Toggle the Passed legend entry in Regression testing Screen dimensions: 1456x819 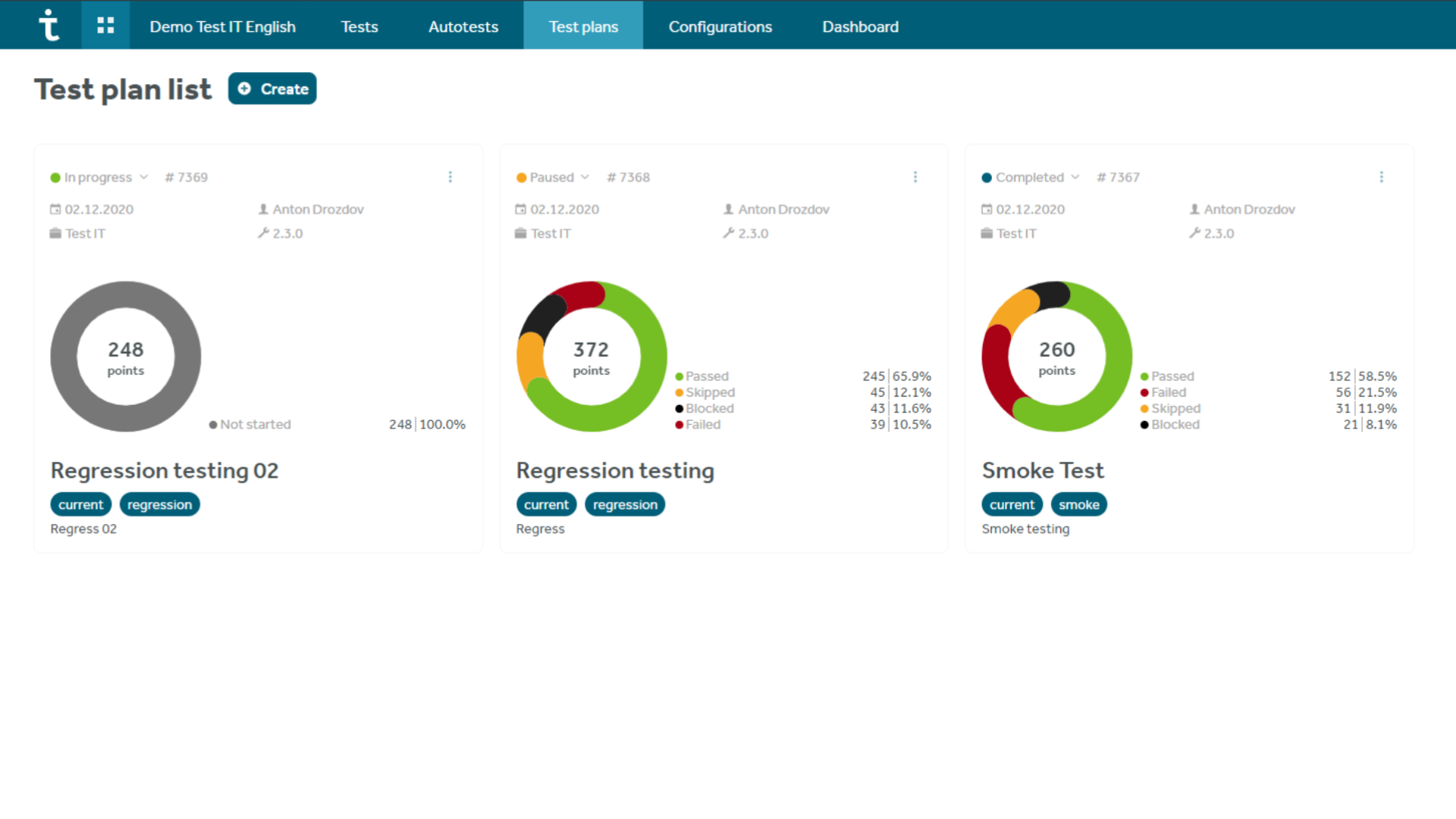[x=701, y=376]
